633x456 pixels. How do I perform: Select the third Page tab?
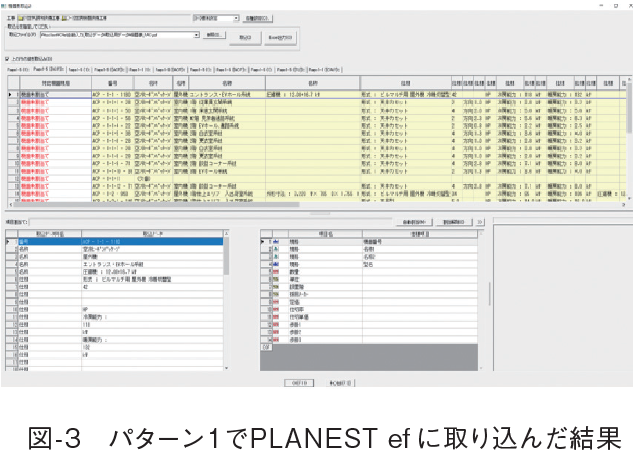(x=79, y=70)
